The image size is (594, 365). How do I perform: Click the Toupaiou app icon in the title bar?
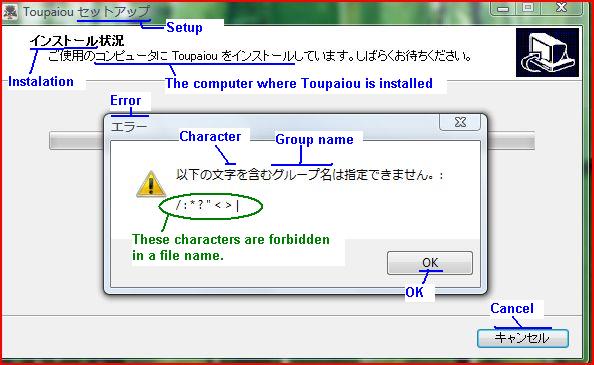tap(10, 12)
